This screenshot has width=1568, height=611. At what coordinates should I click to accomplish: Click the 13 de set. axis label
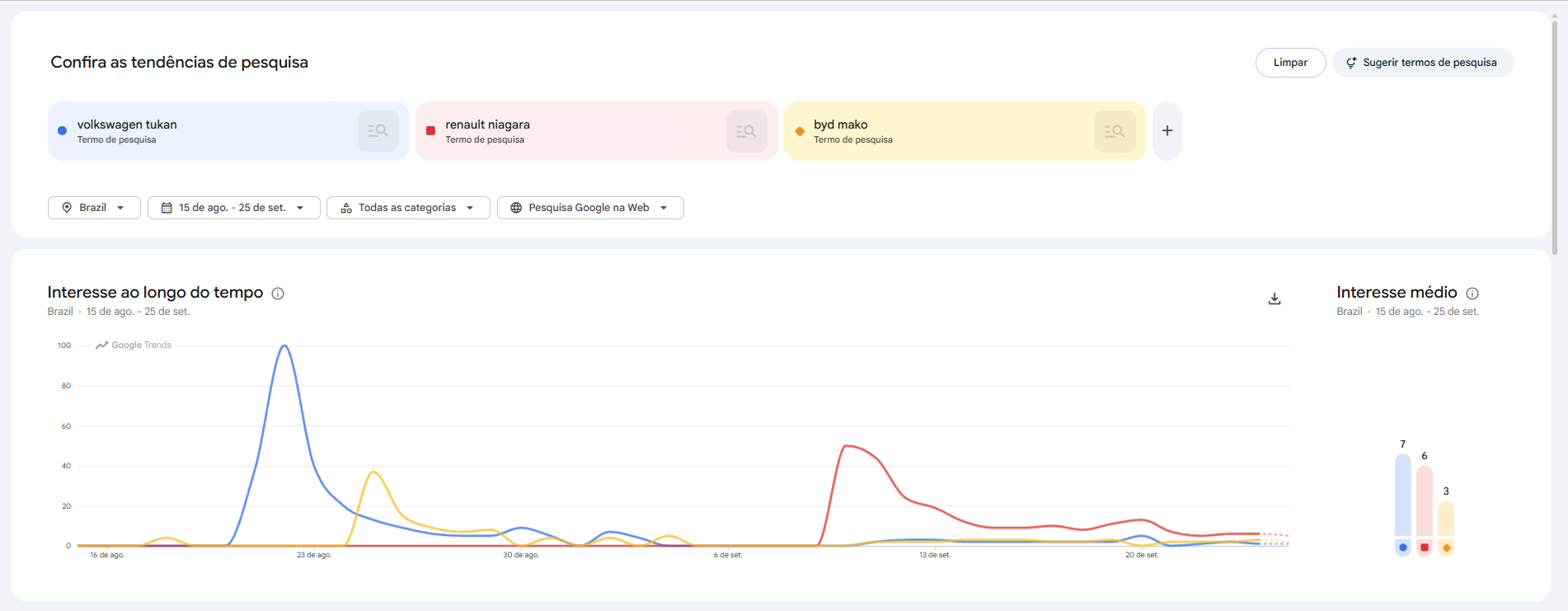(x=935, y=555)
